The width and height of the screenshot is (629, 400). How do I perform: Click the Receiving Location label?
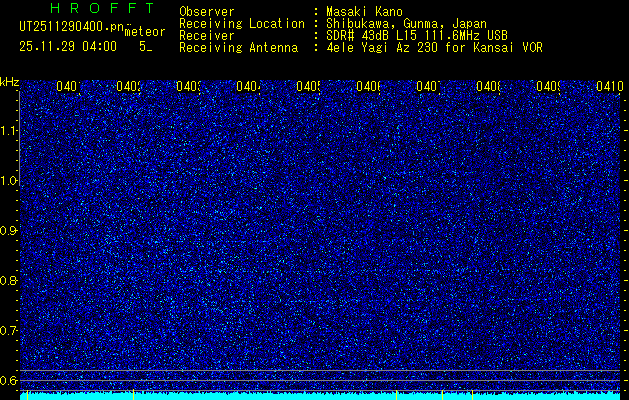pyautogui.click(x=242, y=24)
